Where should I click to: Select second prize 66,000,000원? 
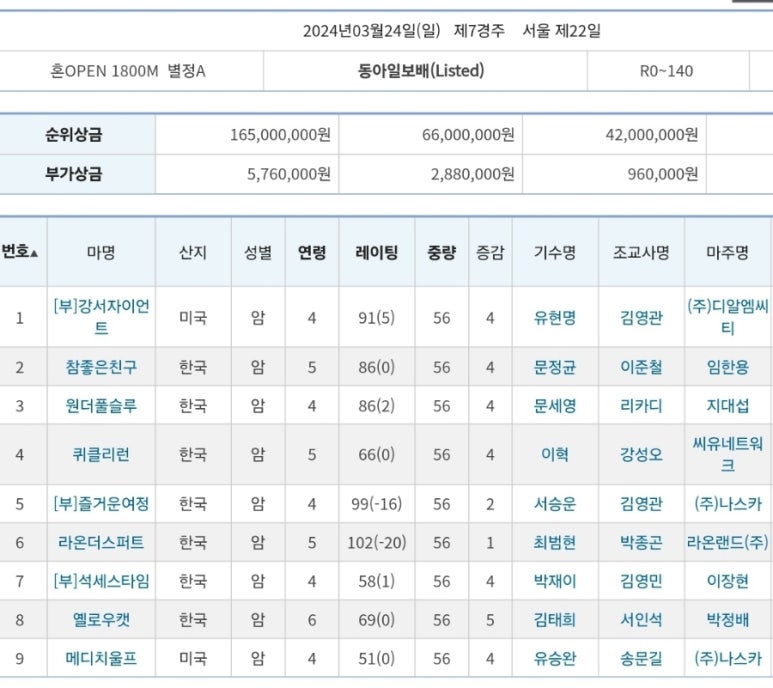click(468, 135)
